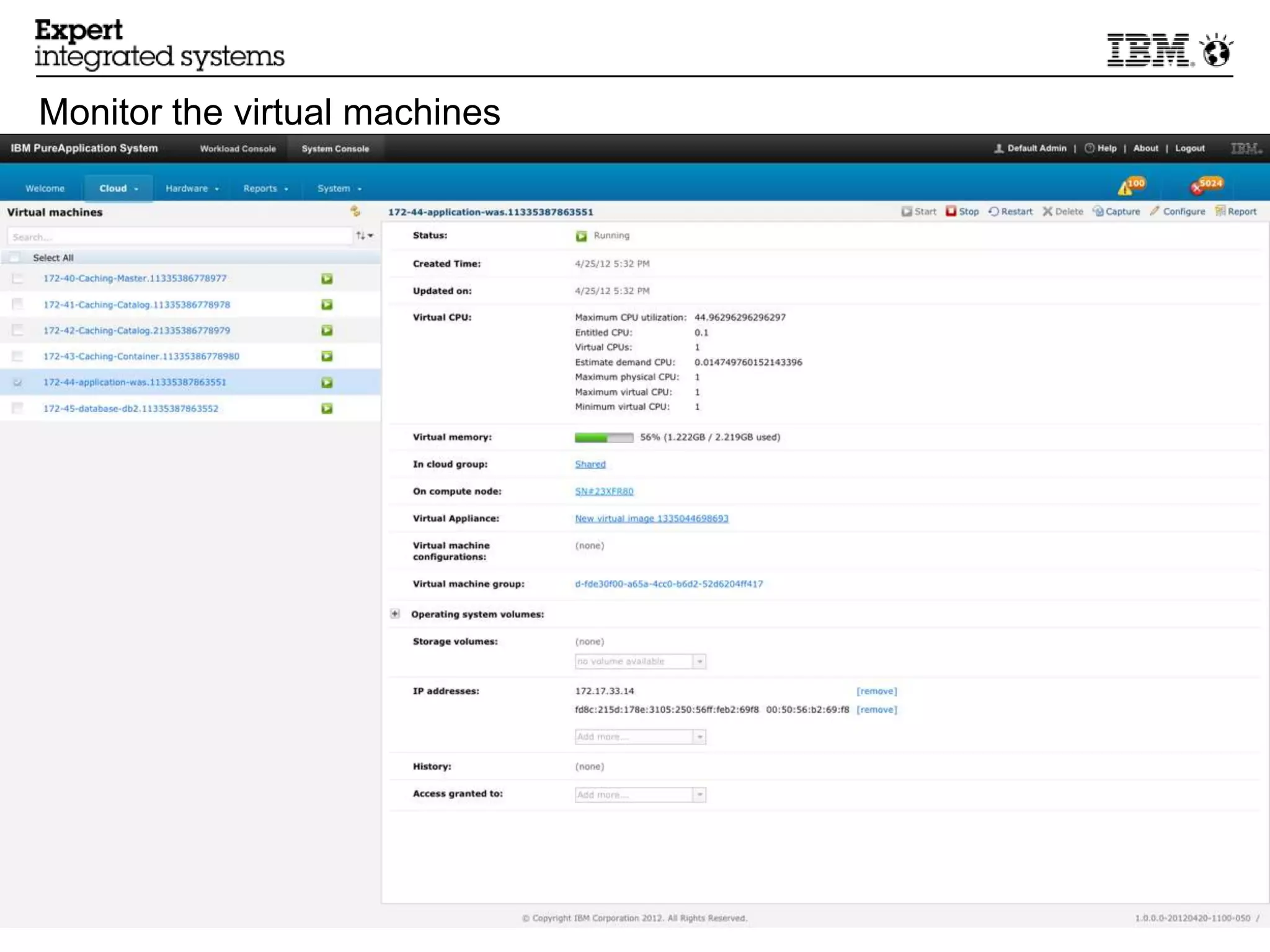Open virtual machine group d-fde30f00 link
The image size is (1270, 952).
(x=668, y=584)
